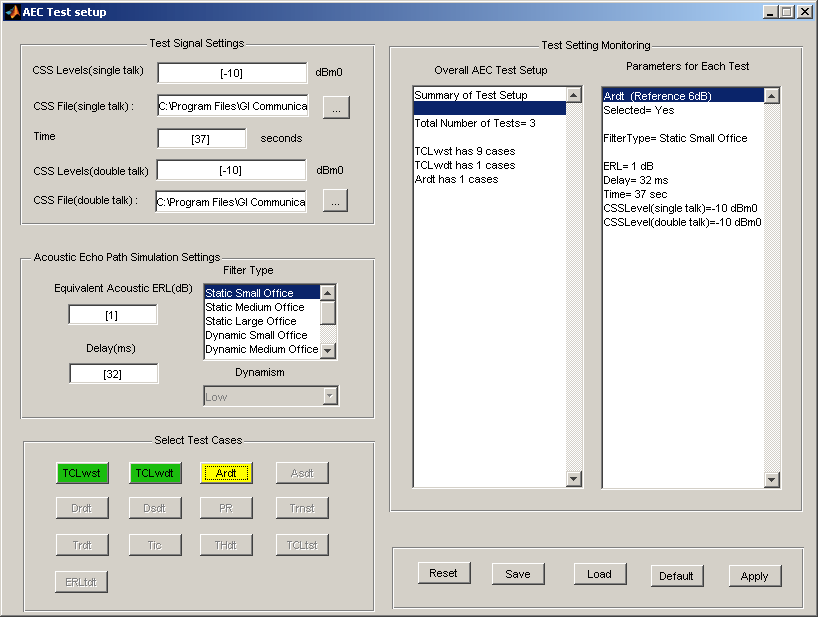Save the test setup

(x=518, y=574)
